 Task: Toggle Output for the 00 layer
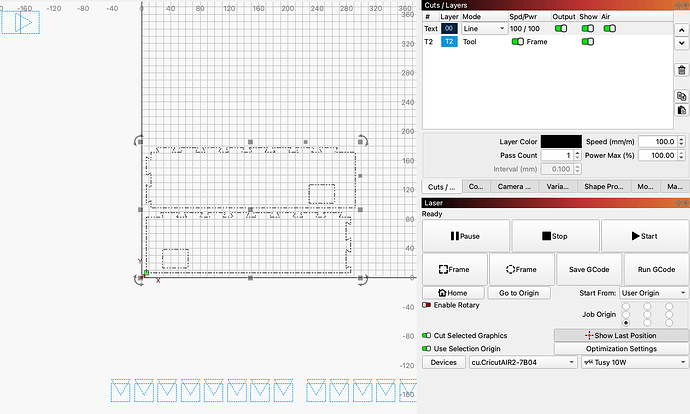(x=561, y=29)
